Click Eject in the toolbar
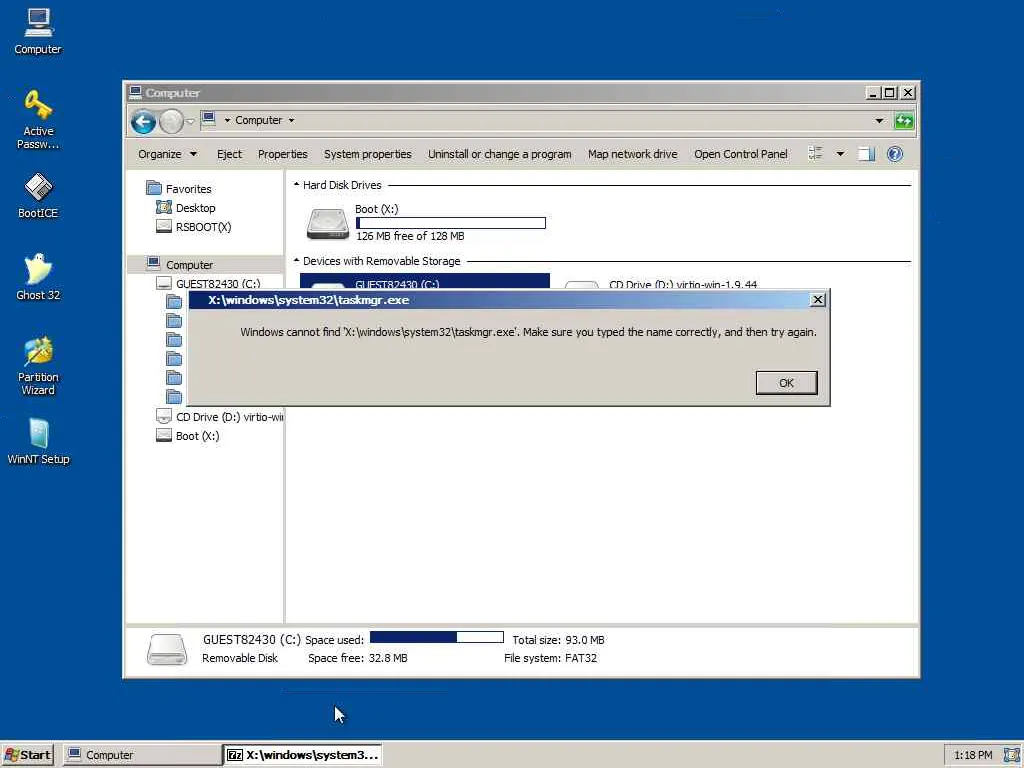This screenshot has height=768, width=1024. point(229,154)
